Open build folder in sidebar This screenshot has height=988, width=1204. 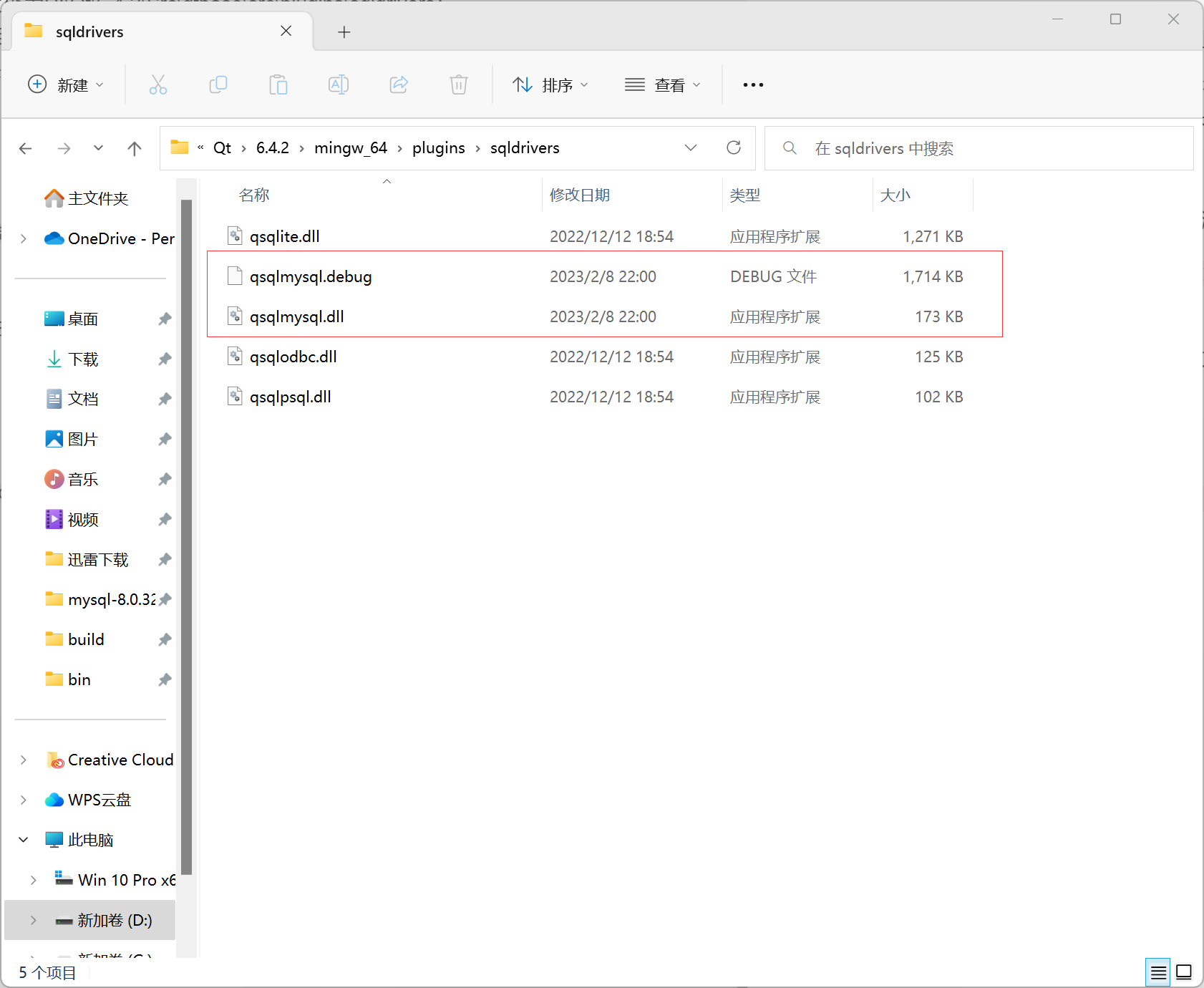click(74, 639)
